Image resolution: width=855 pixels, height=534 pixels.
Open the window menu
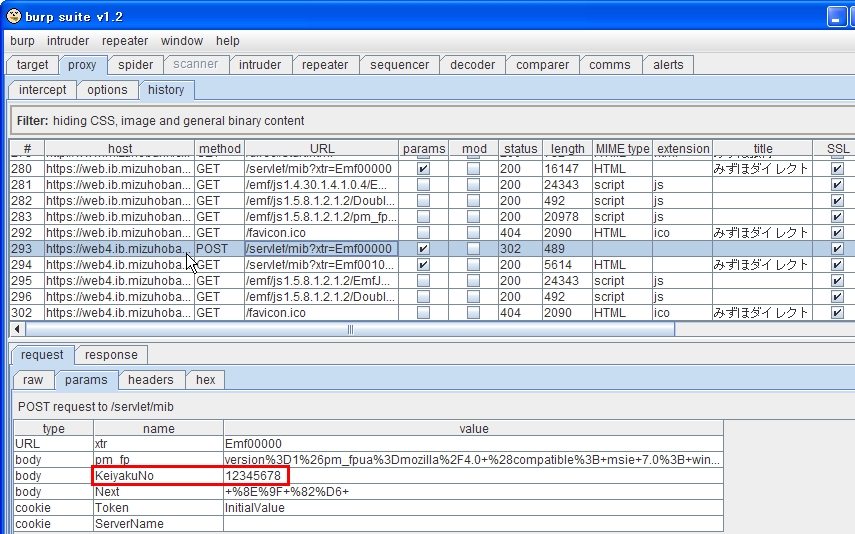(x=182, y=41)
